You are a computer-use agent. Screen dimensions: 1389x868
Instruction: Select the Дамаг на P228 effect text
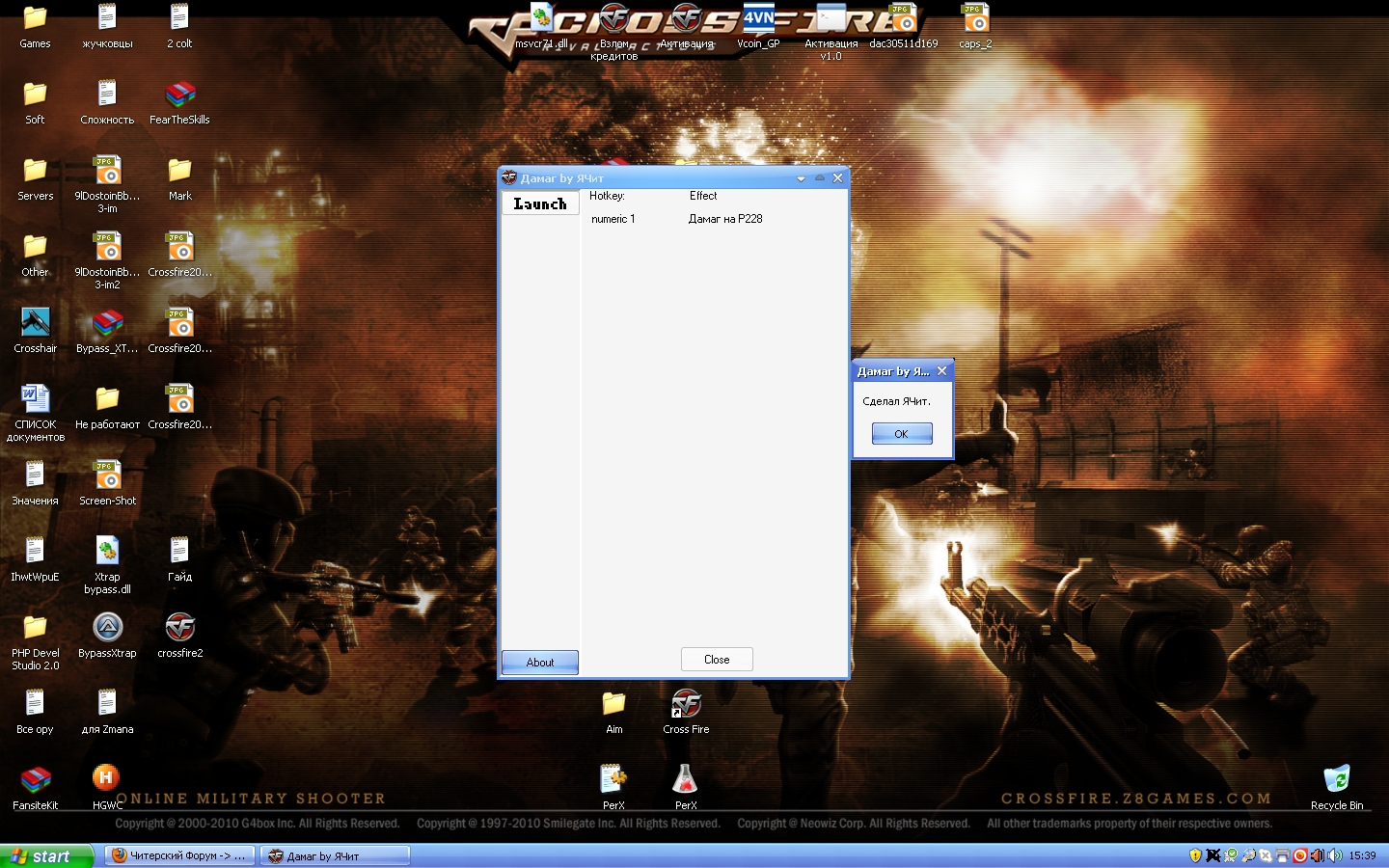725,219
